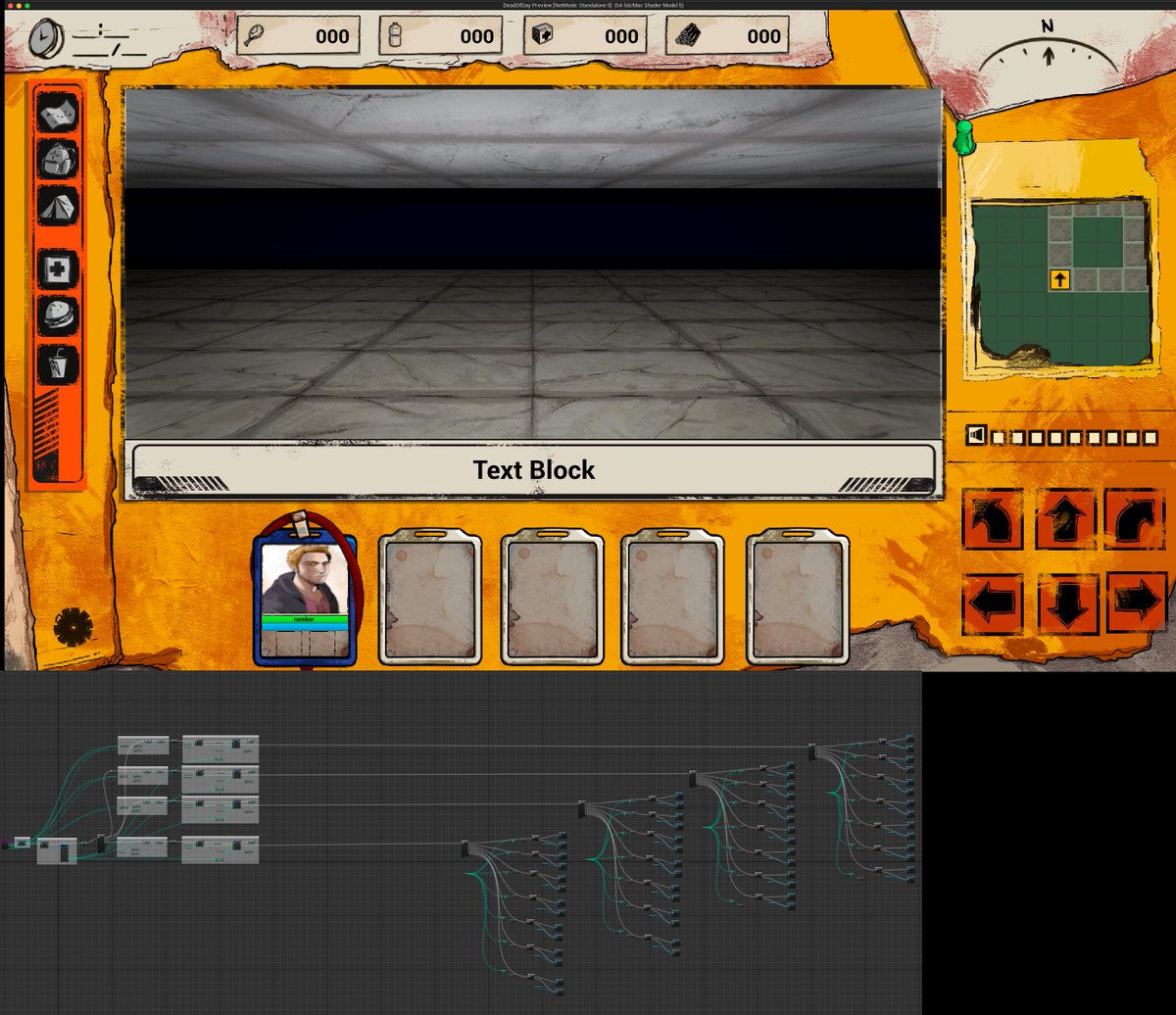Viewport: 1176px width, 1015px height.
Task: Click the turn right curved arrow button
Action: (x=1136, y=519)
